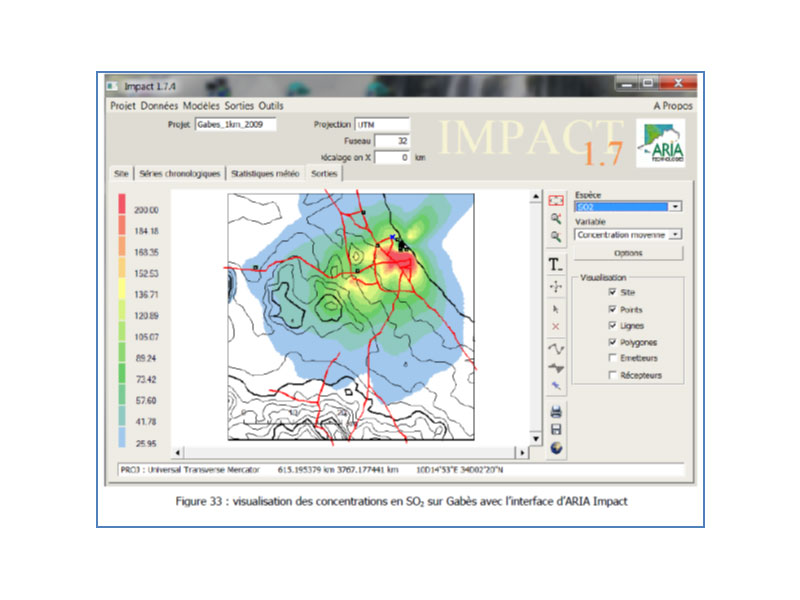Click the map horizontal scrollbar right arrow
The width and height of the screenshot is (800, 600).
coord(522,453)
